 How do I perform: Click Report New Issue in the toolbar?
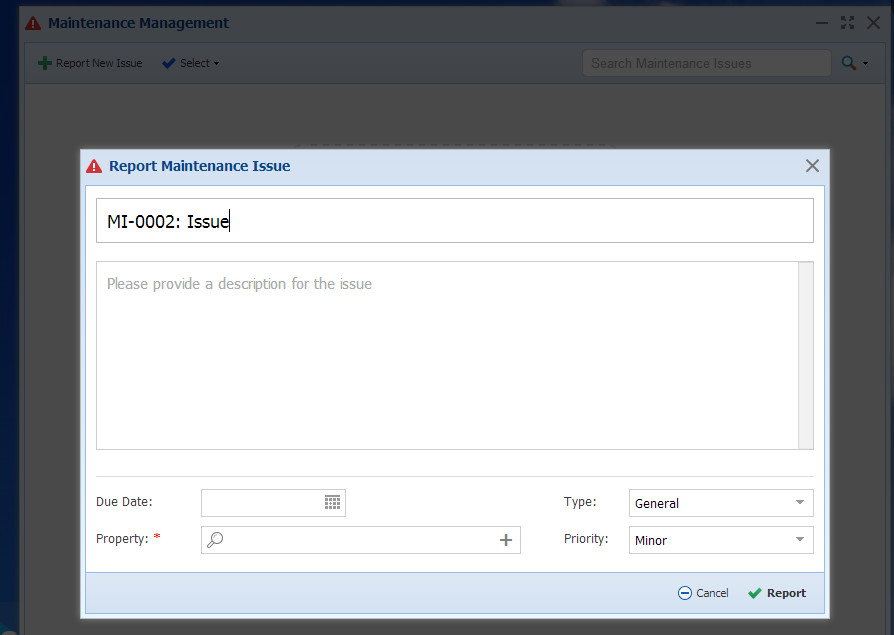coord(90,63)
